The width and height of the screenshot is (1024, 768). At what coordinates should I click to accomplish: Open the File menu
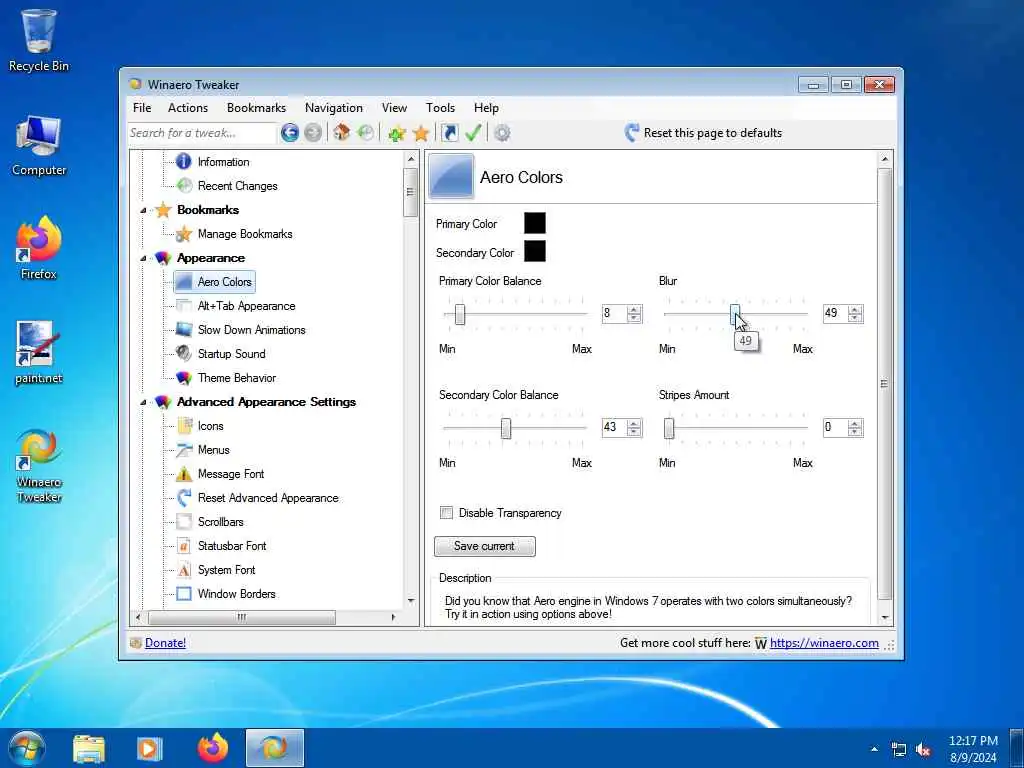142,108
